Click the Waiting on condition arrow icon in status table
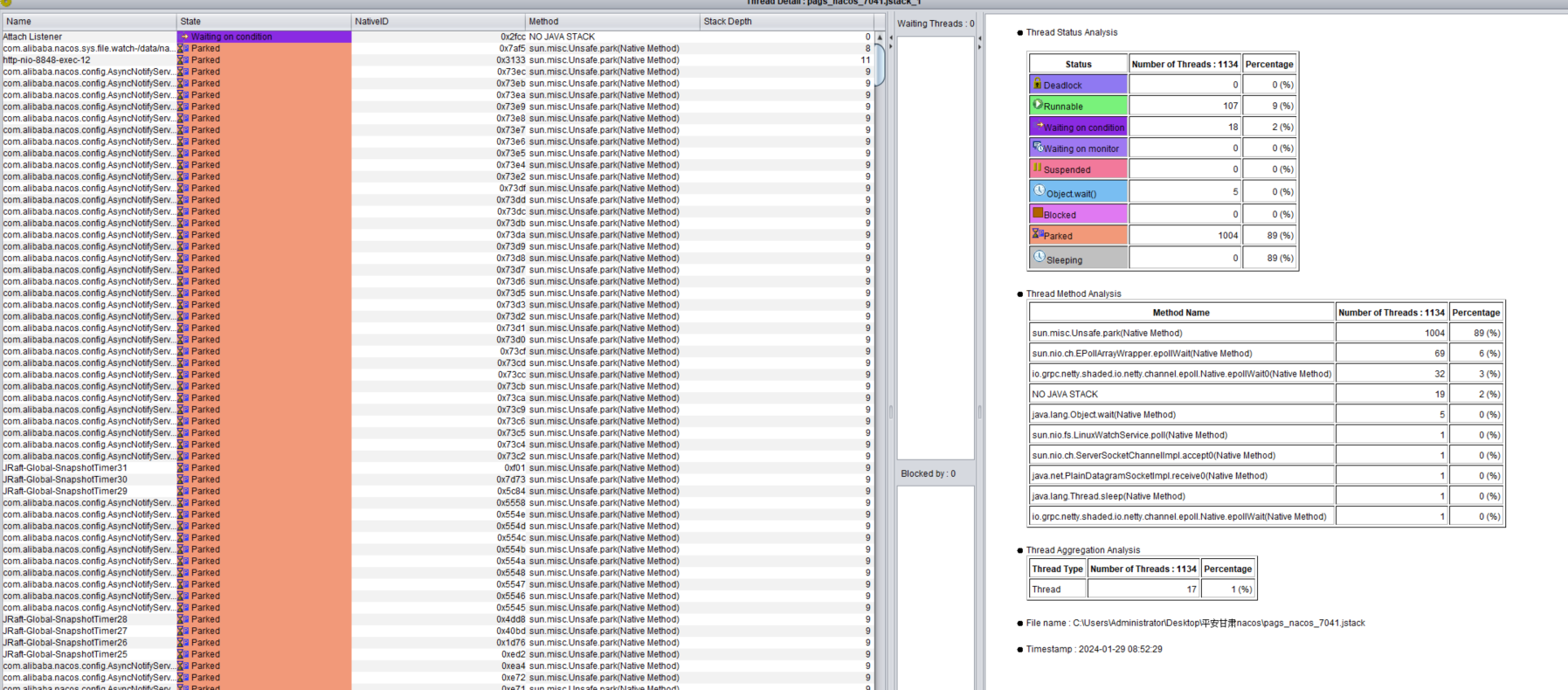Viewport: 1568px width, 690px height. point(1039,126)
